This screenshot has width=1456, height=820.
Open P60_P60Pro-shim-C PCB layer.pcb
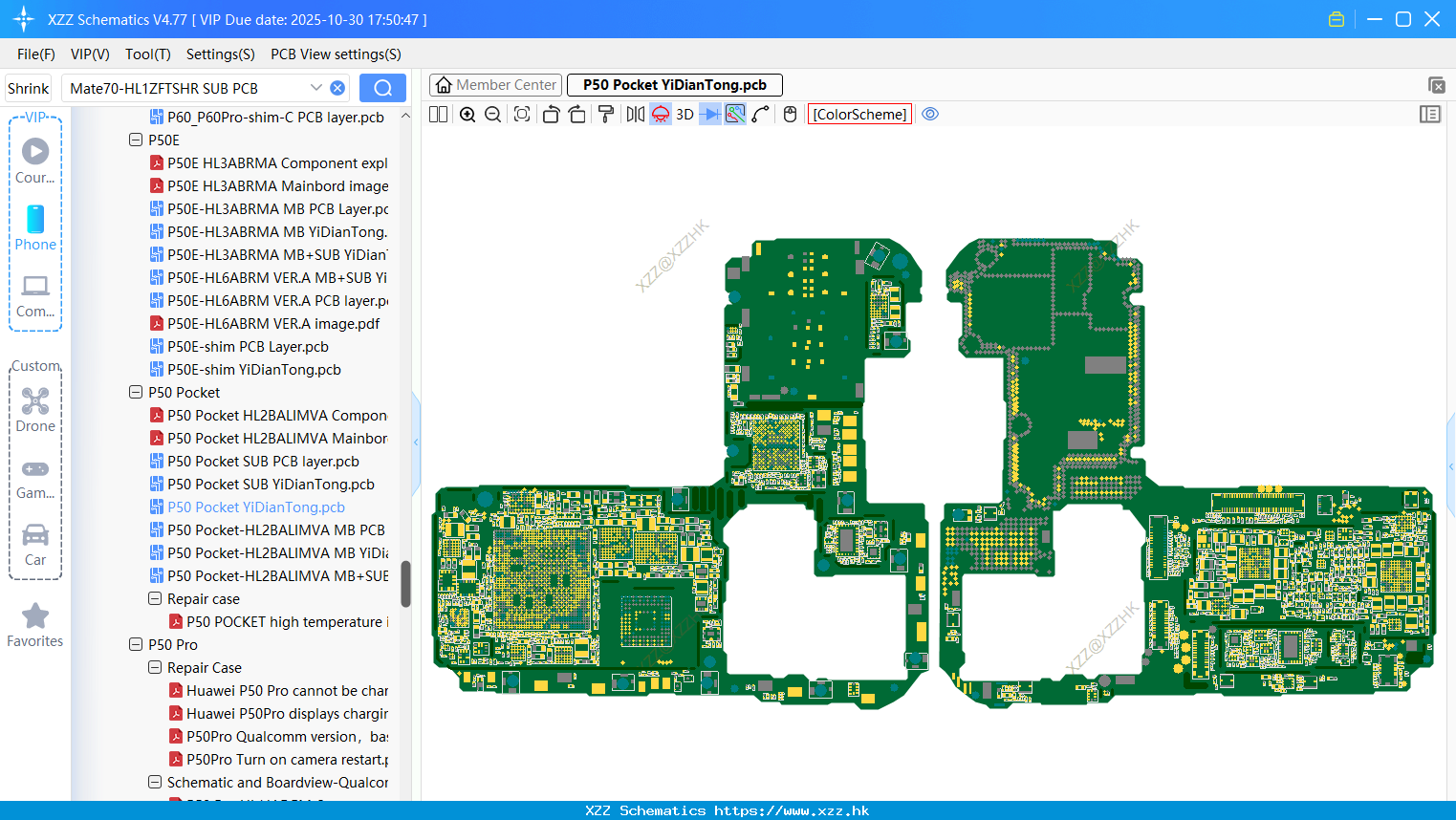coord(268,117)
